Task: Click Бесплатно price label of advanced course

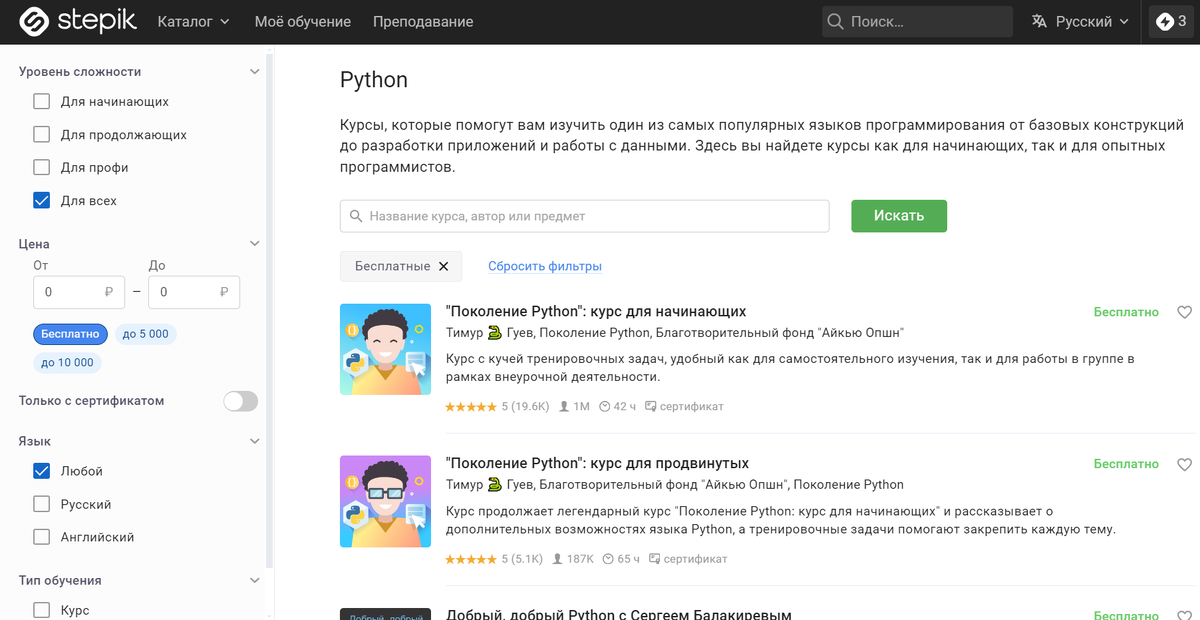Action: (1126, 464)
